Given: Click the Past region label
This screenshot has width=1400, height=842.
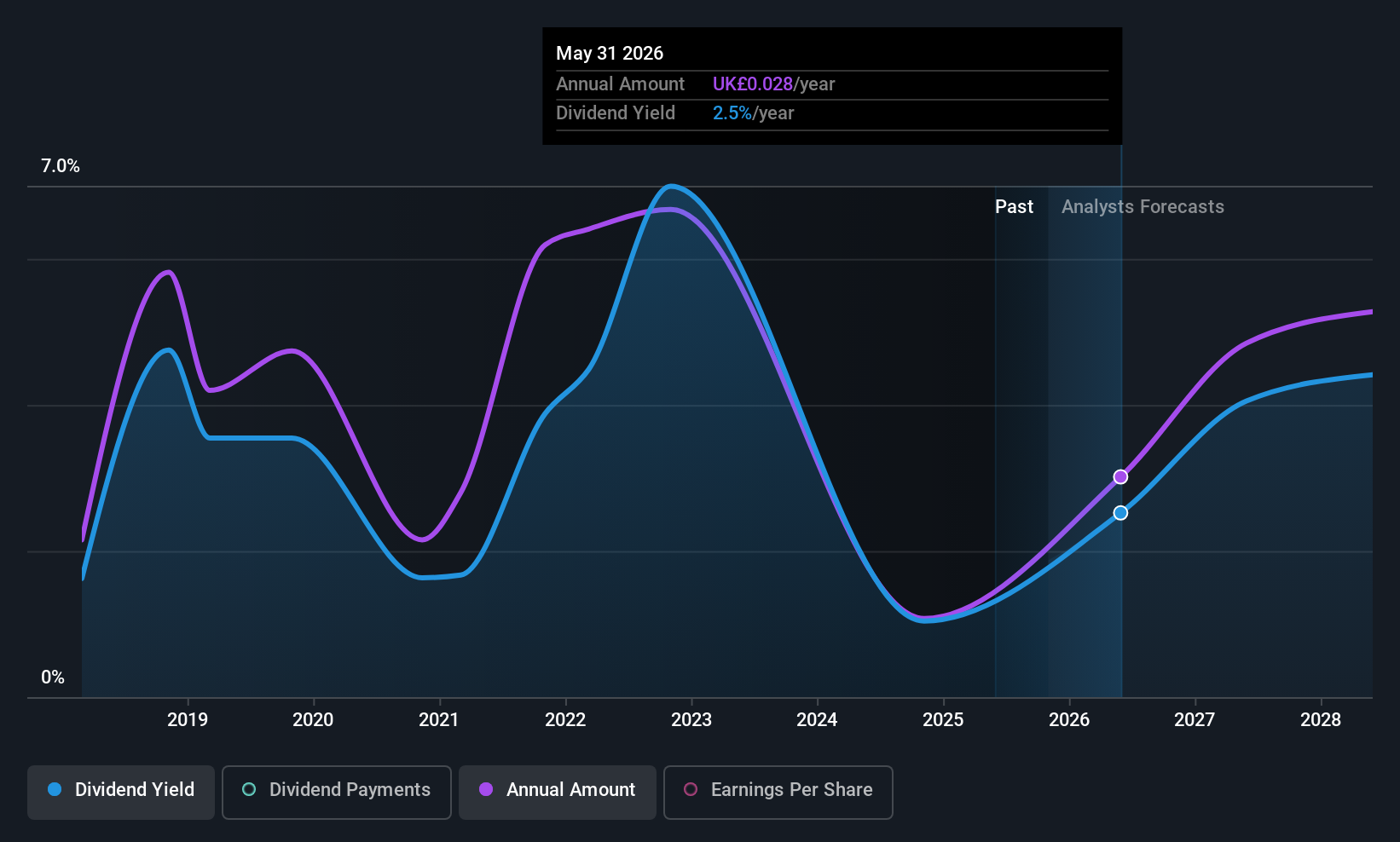Looking at the screenshot, I should (x=1014, y=206).
